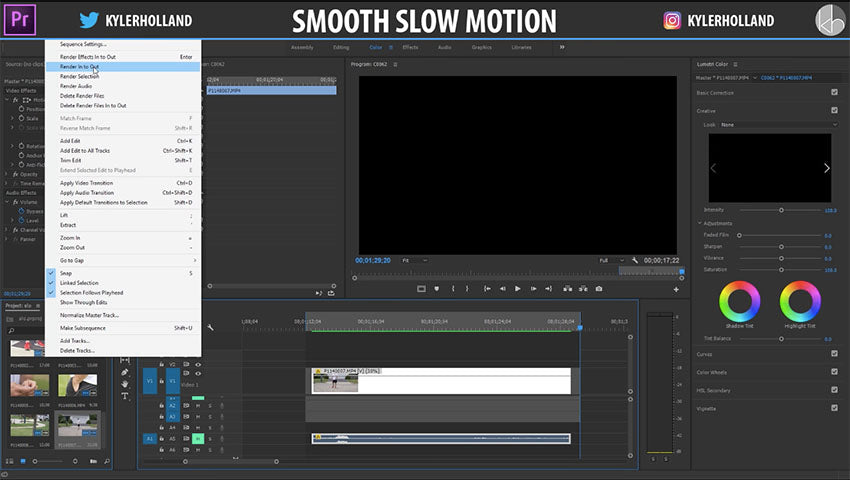Open the Fit zoom level dropdown
Screen dimensions: 850x480
click(414, 260)
